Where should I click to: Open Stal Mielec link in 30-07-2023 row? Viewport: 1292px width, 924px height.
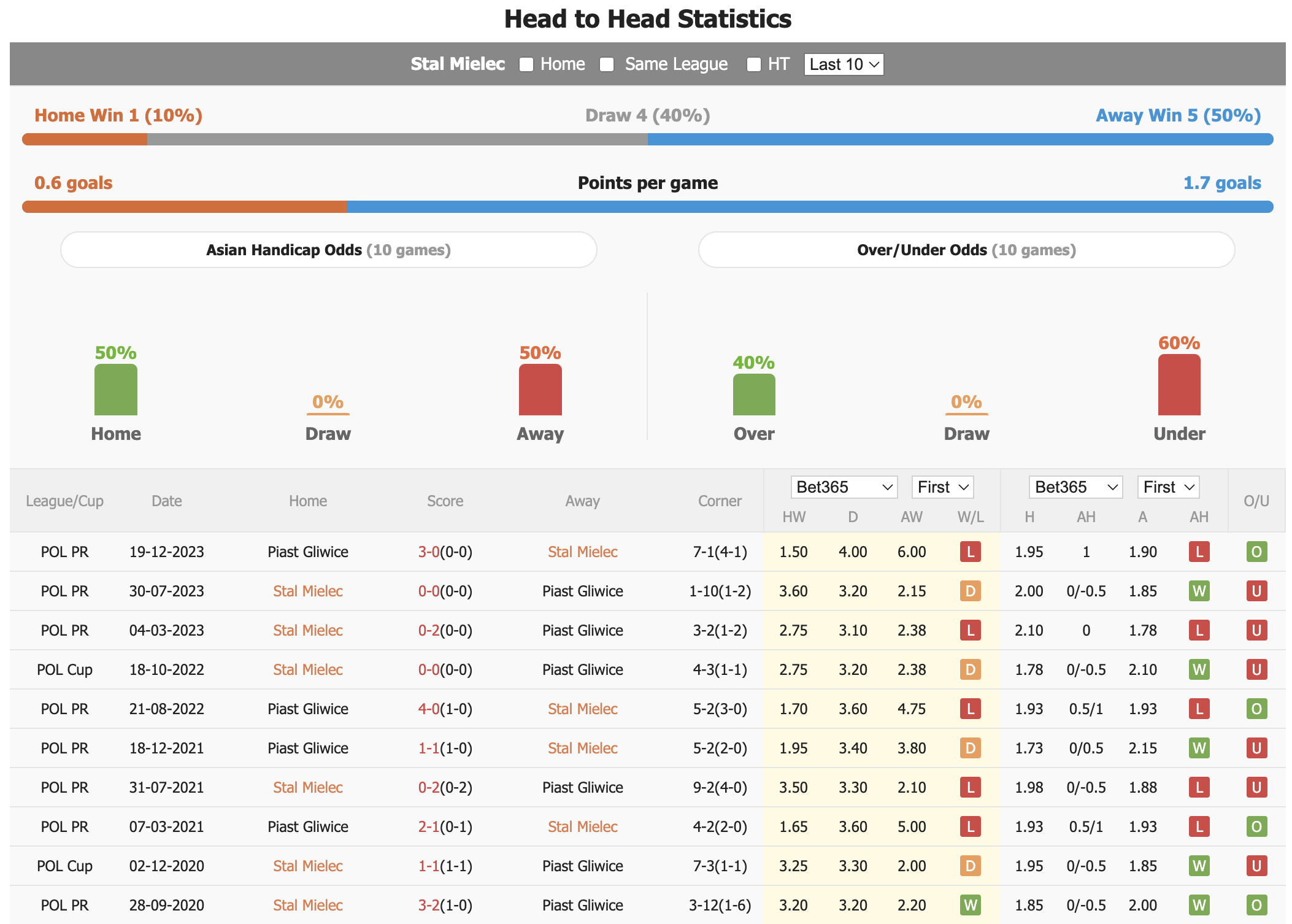coord(308,591)
